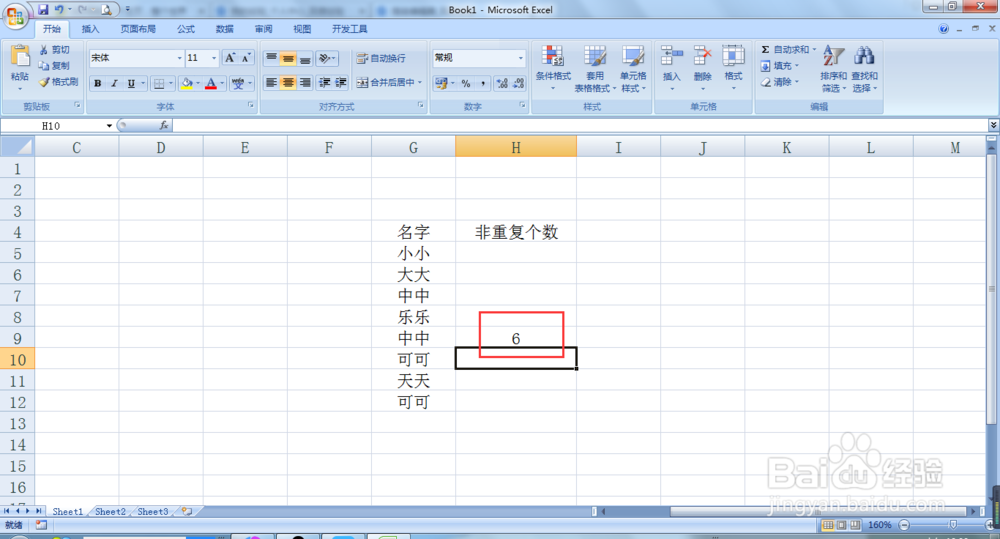Switch to the 公式 ribbon tab
The width and height of the screenshot is (1000, 539).
pyautogui.click(x=186, y=29)
